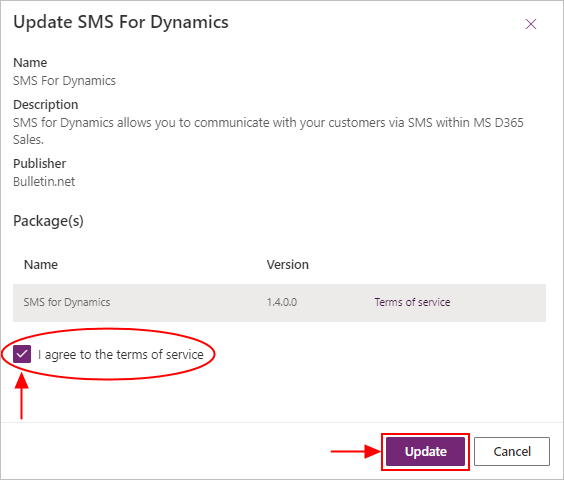Click empty area of the package row beside Terms link
564x480 pixels.
(500, 303)
